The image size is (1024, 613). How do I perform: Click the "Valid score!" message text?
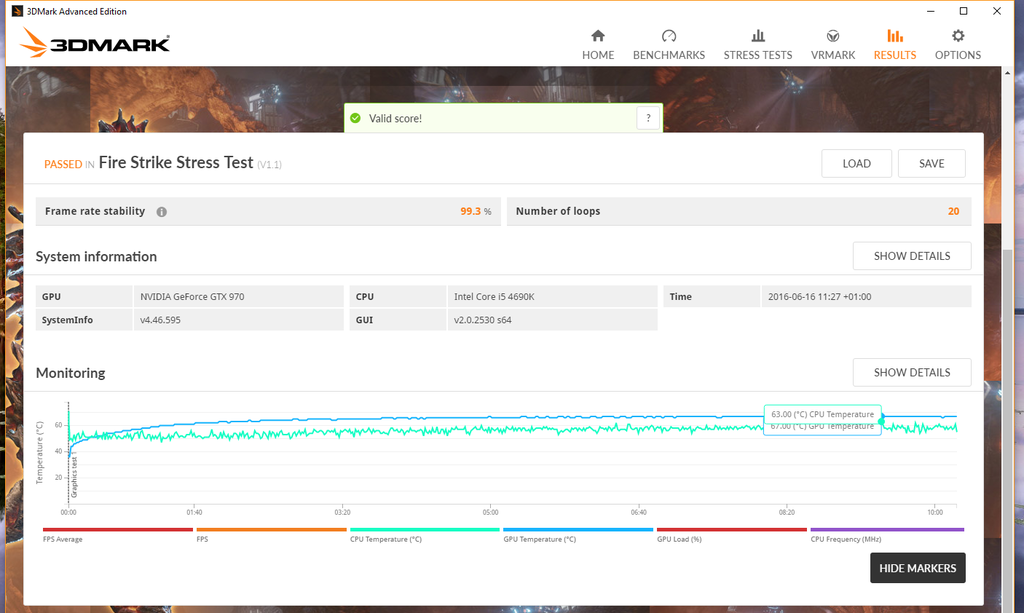coord(395,118)
